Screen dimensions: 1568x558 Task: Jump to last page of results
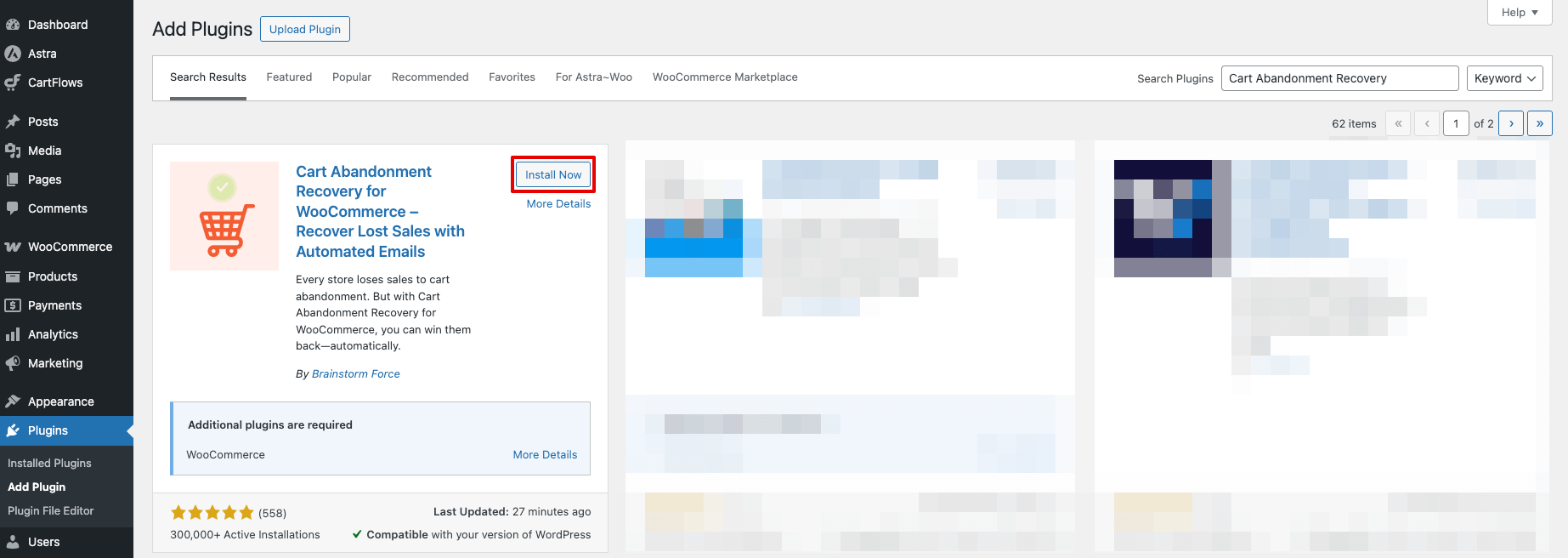(x=1540, y=123)
